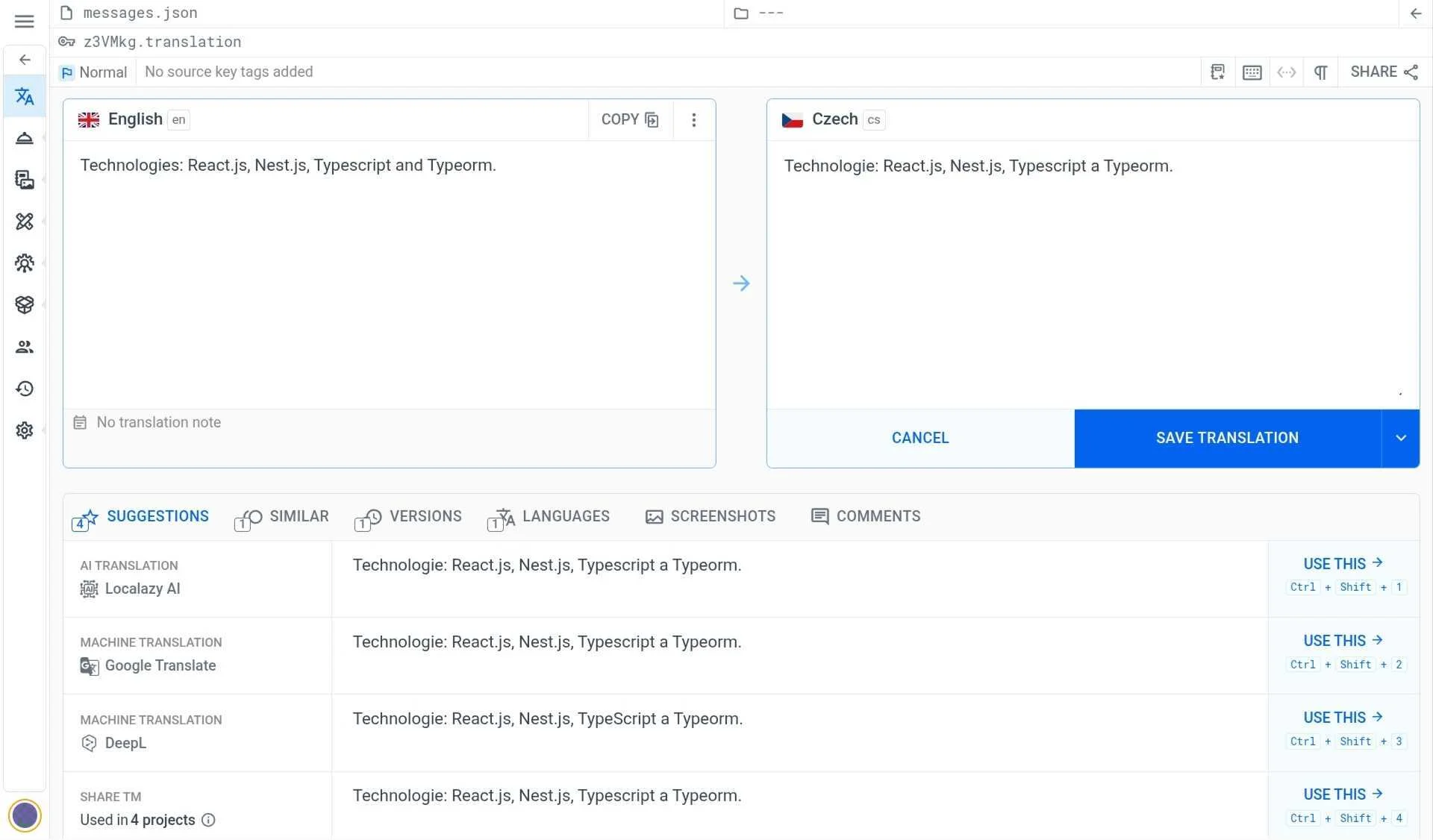Open settings gear in sidebar
Image resolution: width=1433 pixels, height=840 pixels.
tap(24, 430)
